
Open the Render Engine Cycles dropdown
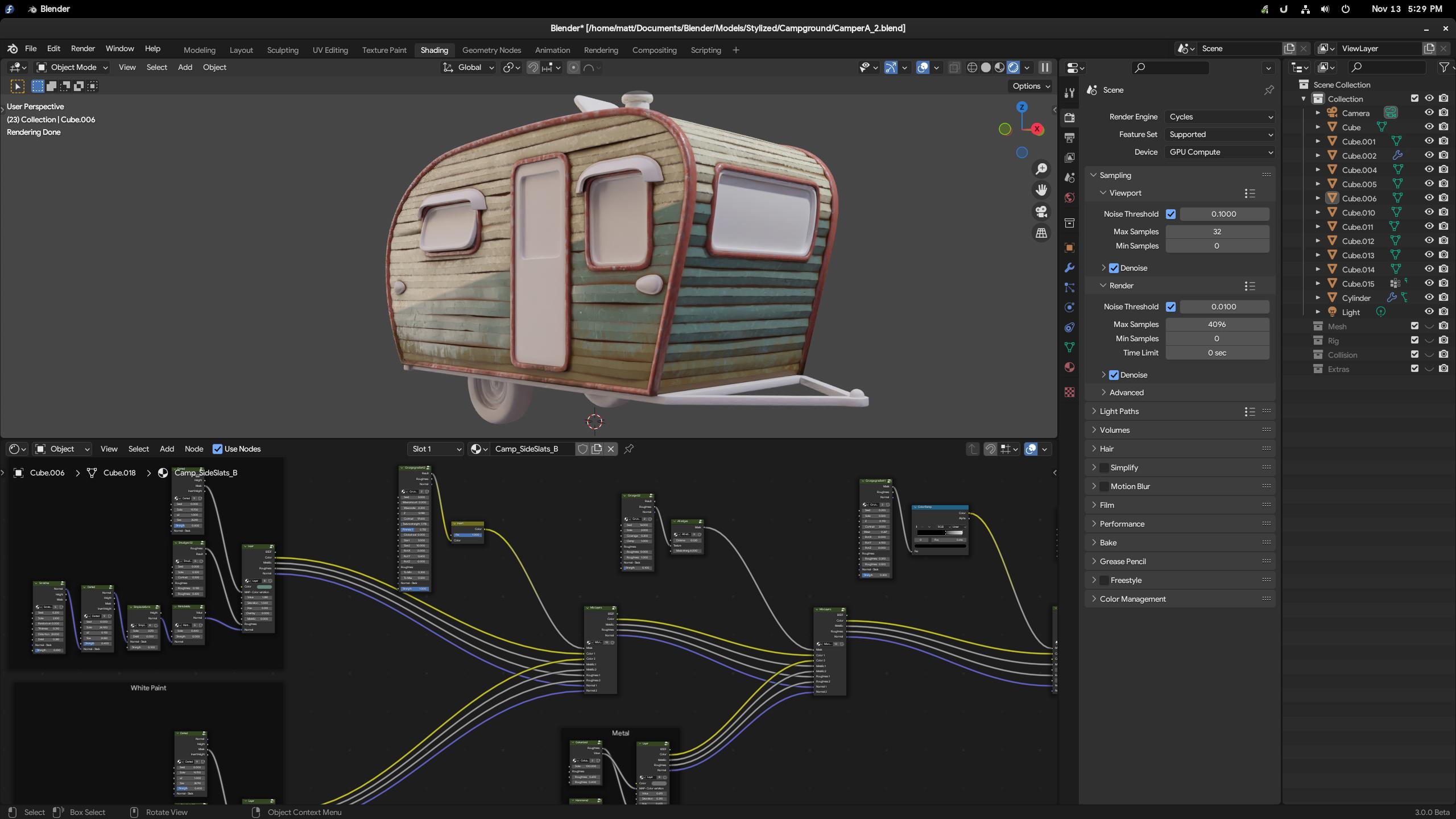coord(1219,117)
